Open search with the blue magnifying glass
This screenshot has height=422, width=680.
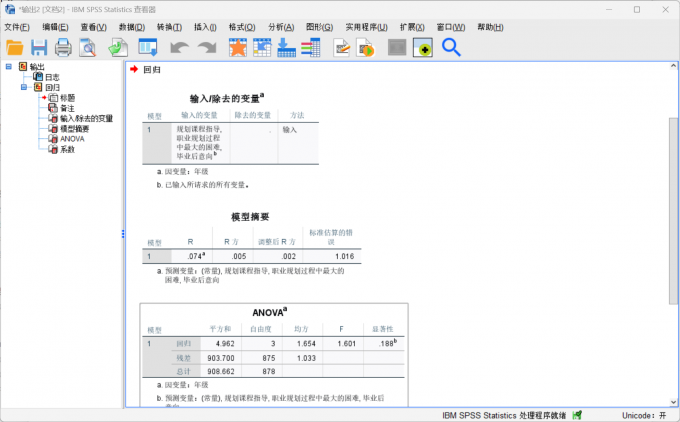coord(451,47)
